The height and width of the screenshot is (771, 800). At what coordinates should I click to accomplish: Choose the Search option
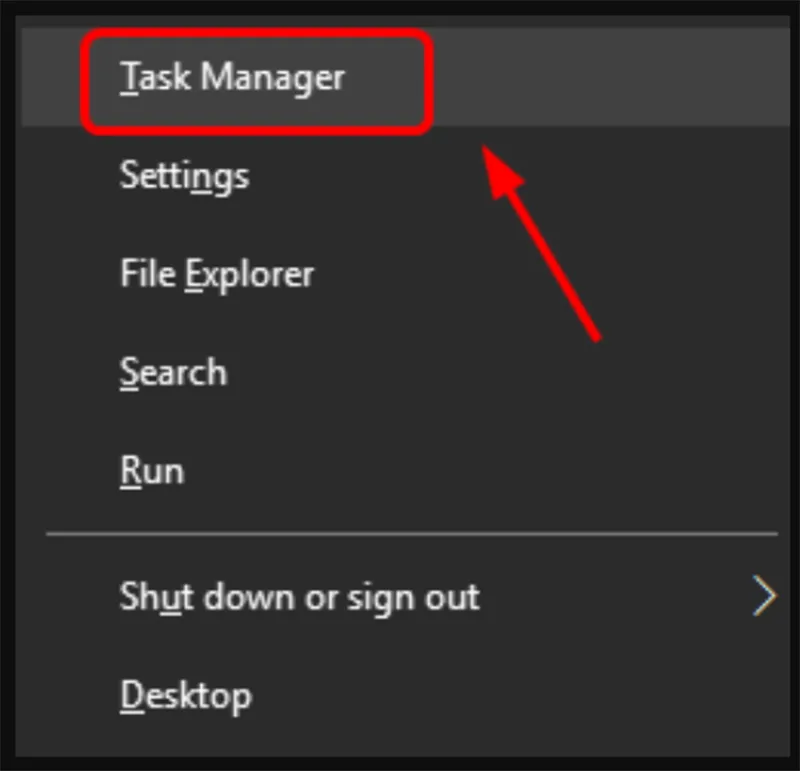173,372
